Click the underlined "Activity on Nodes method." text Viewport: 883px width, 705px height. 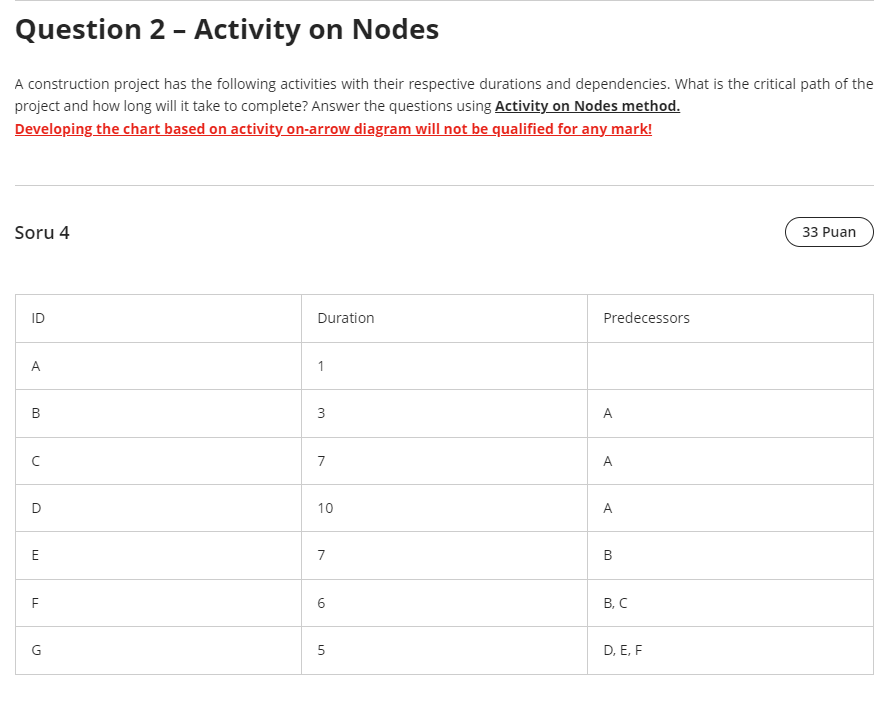[587, 106]
